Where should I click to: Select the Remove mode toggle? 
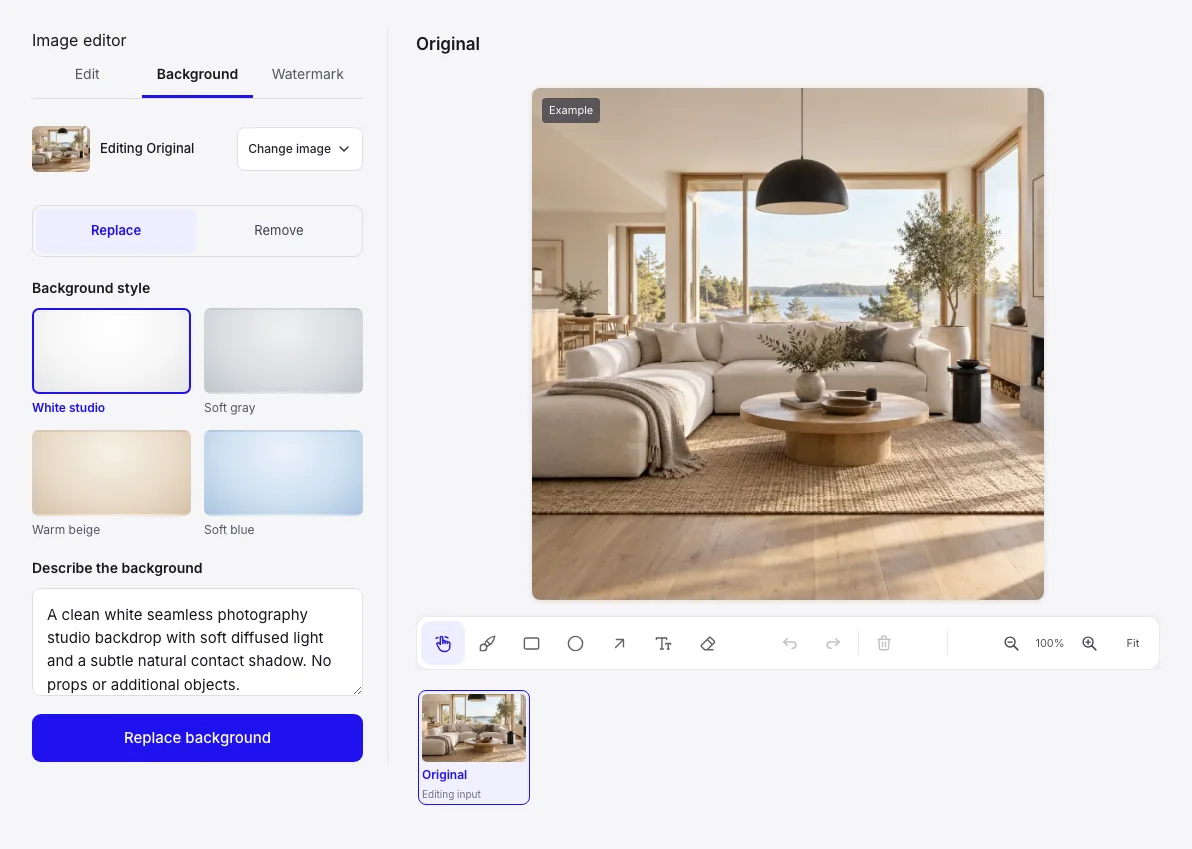(x=279, y=230)
